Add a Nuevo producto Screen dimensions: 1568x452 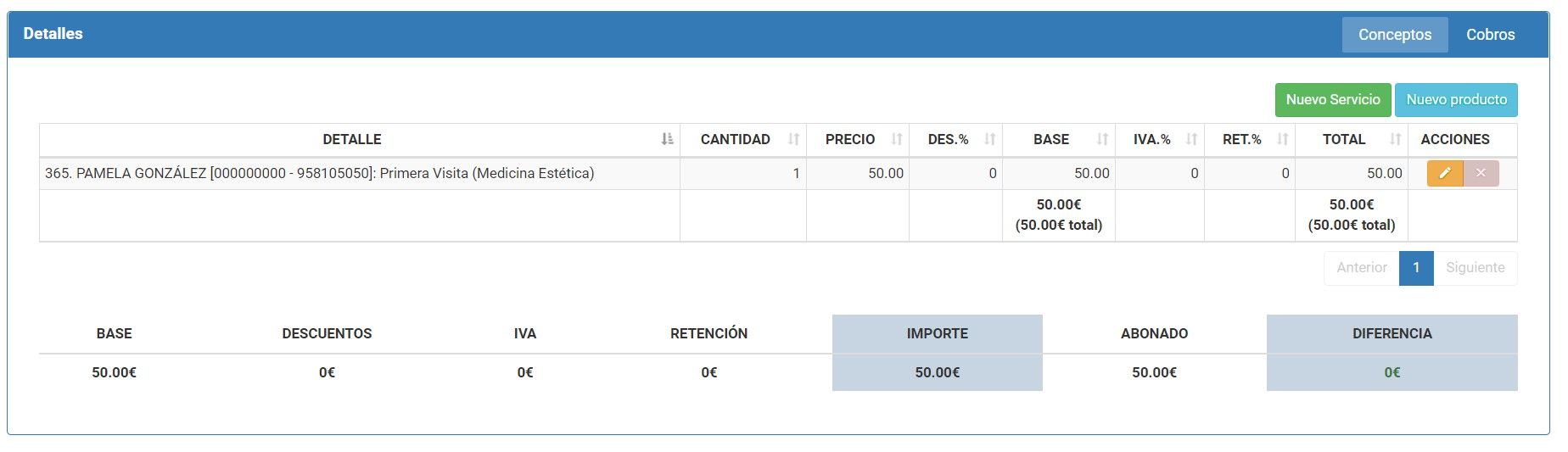pyautogui.click(x=1457, y=100)
